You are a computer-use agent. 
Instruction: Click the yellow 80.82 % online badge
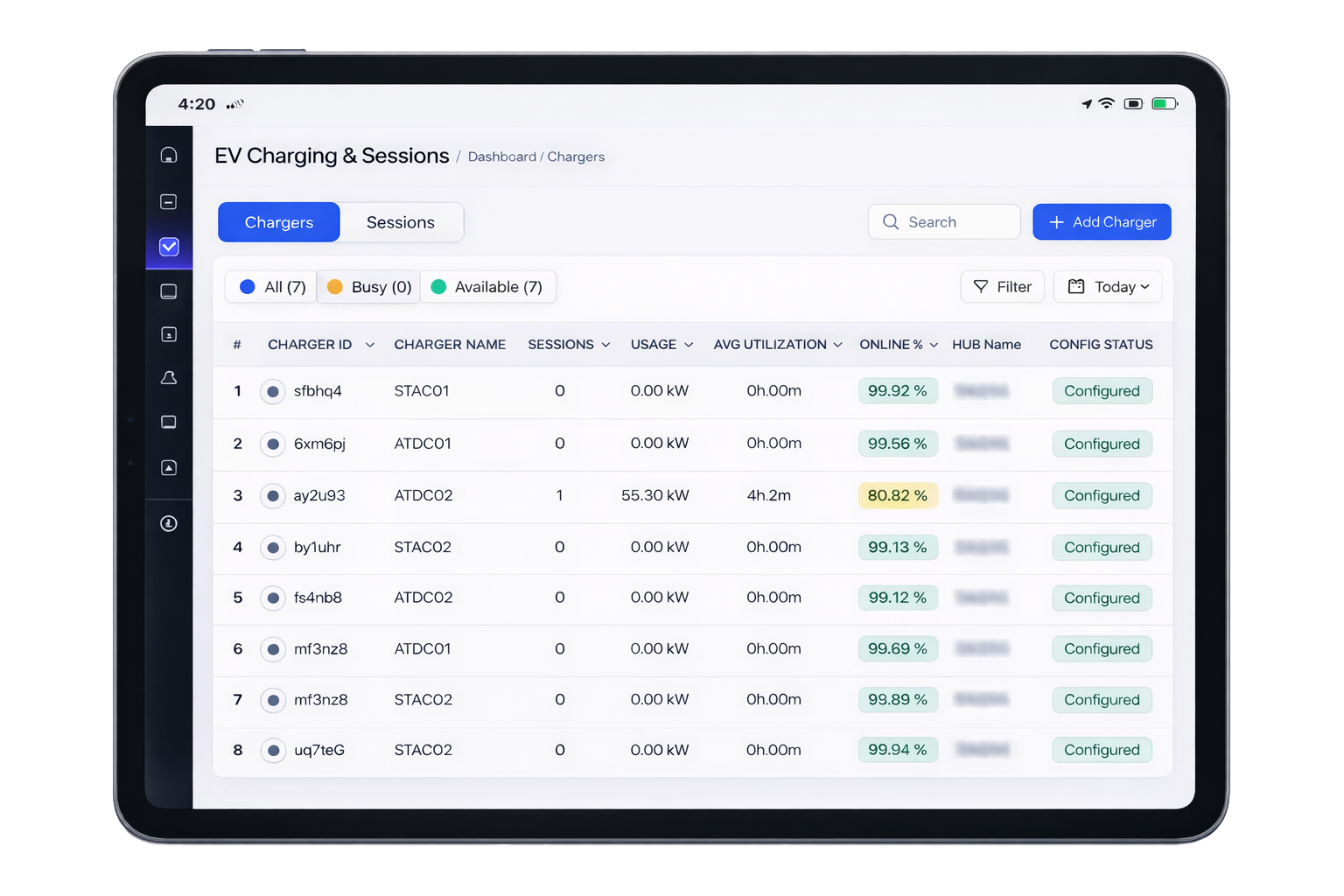(x=897, y=495)
